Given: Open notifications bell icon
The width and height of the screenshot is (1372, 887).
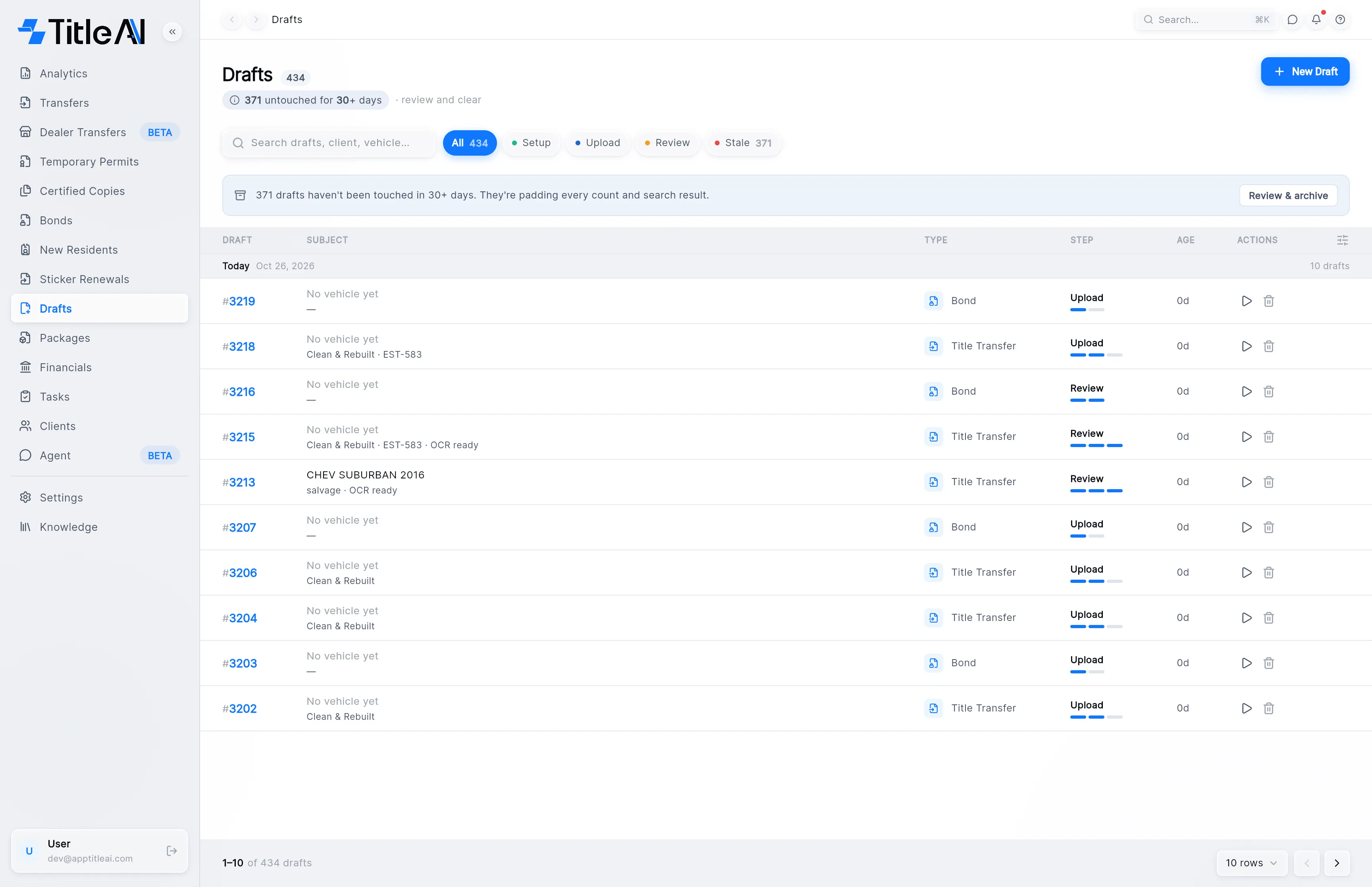Looking at the screenshot, I should click(x=1317, y=19).
